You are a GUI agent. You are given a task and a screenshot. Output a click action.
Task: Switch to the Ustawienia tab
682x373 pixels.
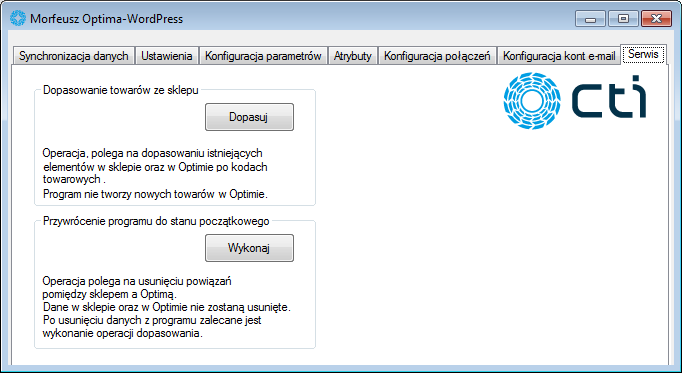click(167, 56)
